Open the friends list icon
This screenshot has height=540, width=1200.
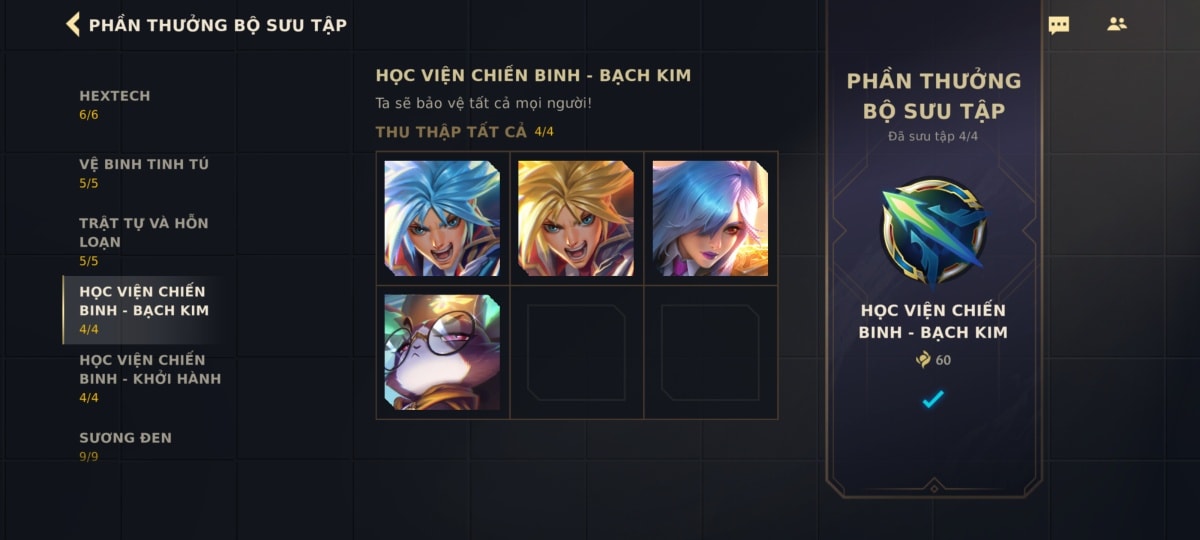(1117, 24)
